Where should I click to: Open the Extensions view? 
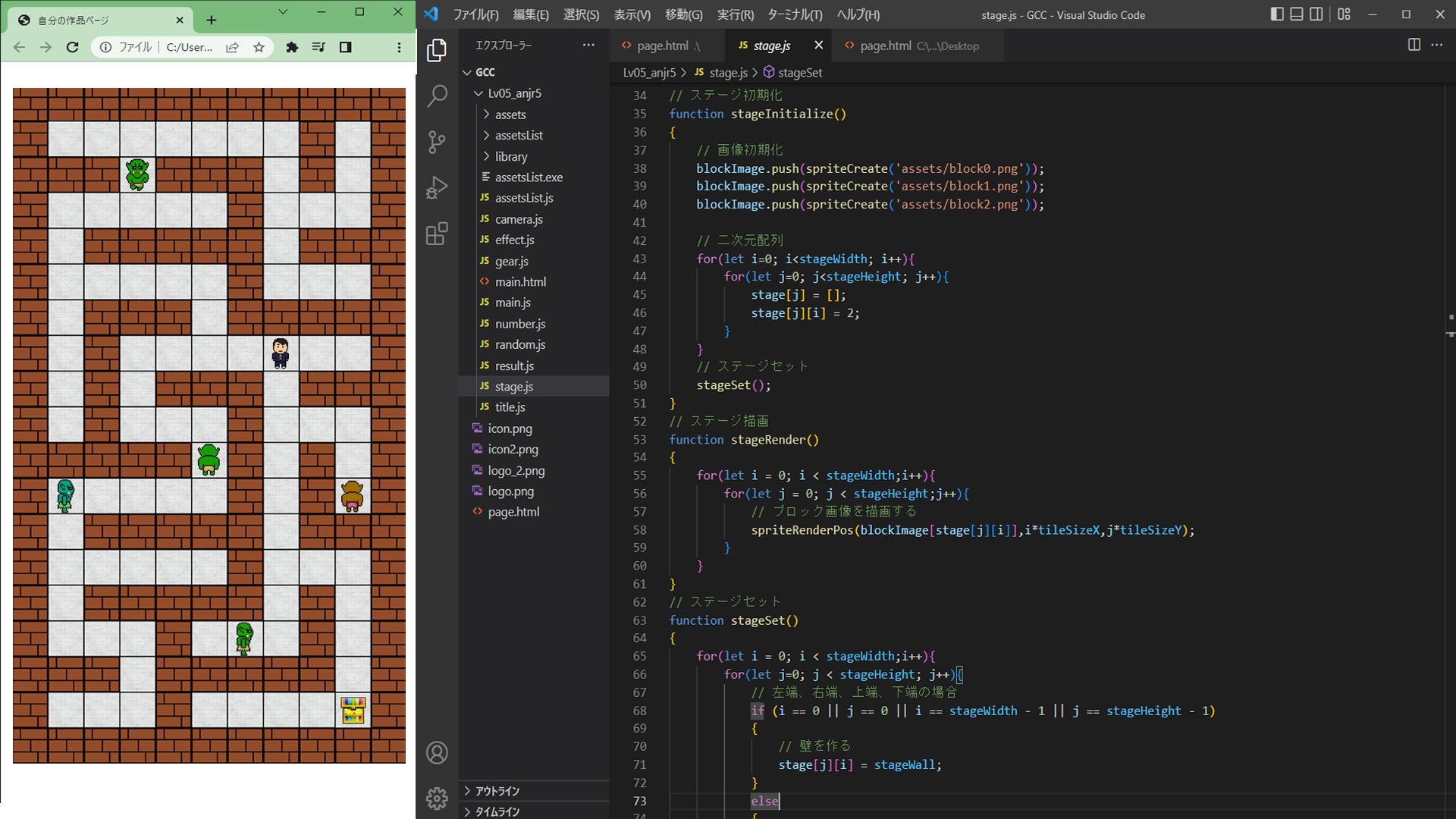pyautogui.click(x=437, y=234)
